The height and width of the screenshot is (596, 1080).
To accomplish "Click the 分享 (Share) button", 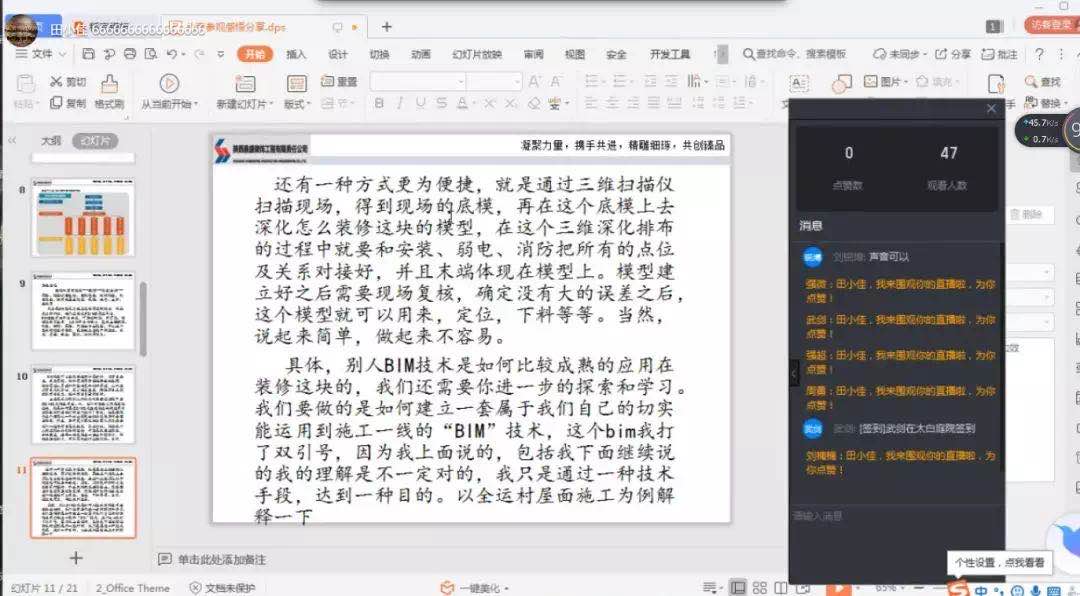I will pyautogui.click(x=954, y=54).
